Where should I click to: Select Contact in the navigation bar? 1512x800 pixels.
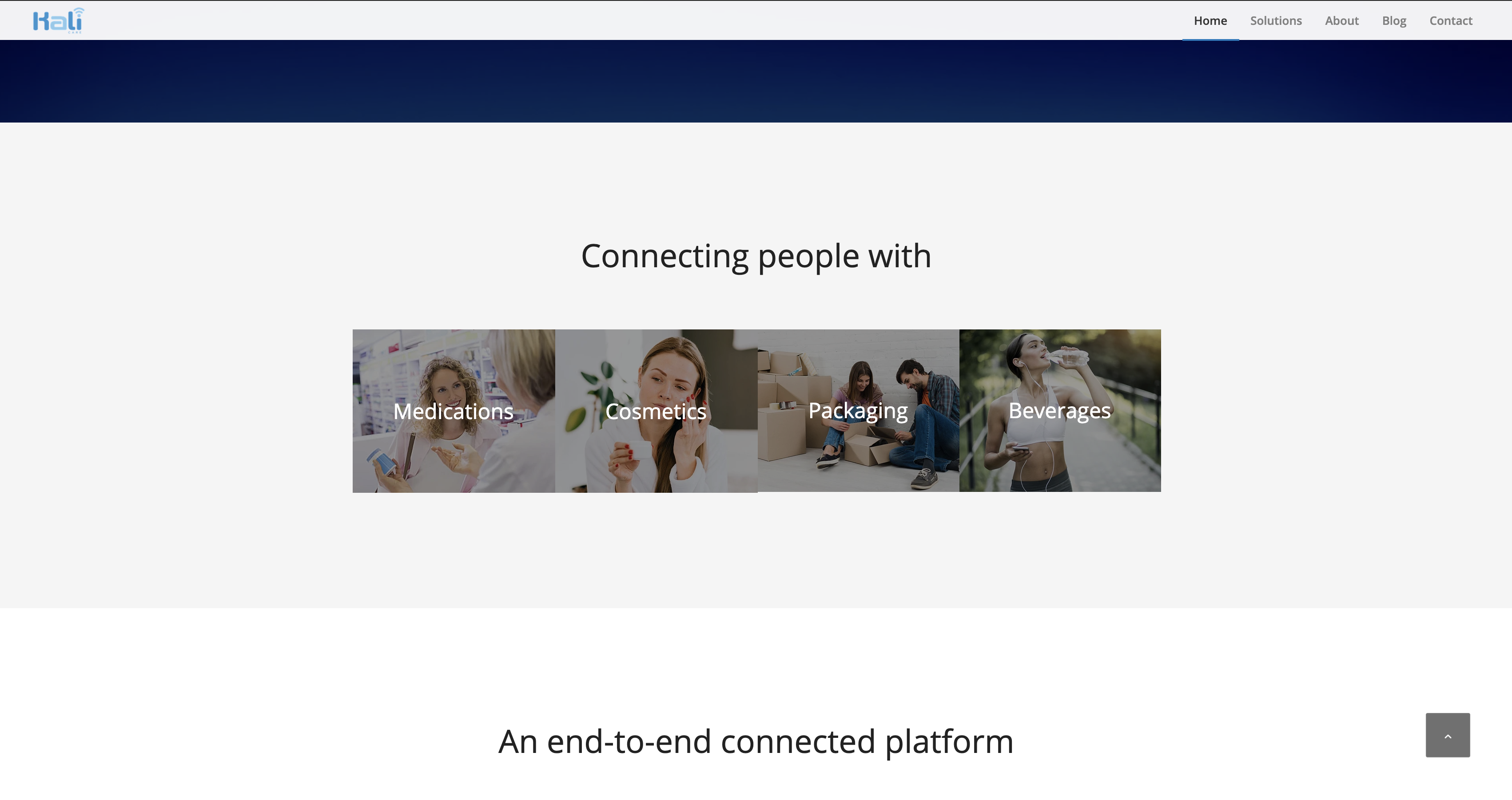click(1451, 20)
